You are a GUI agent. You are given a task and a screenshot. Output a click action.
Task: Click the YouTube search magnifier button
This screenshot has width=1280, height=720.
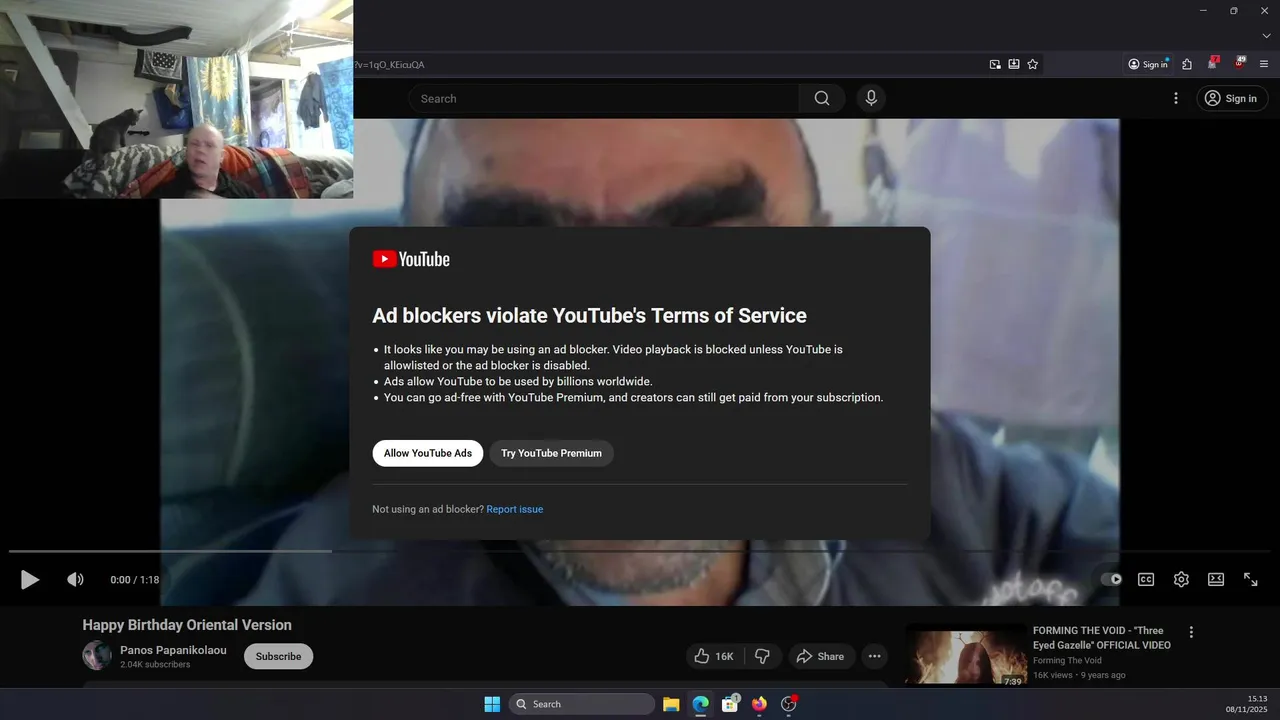tap(822, 98)
